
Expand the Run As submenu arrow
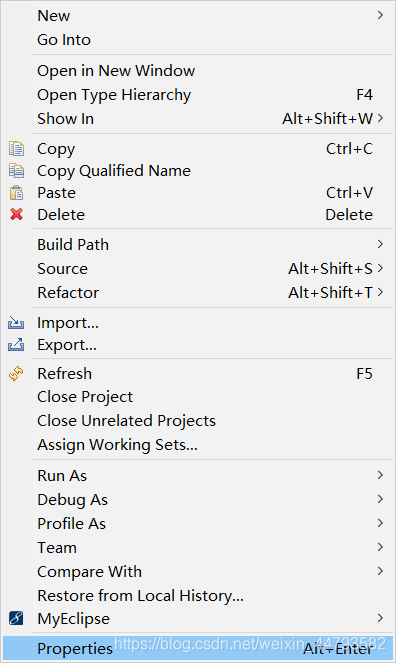tap(380, 475)
